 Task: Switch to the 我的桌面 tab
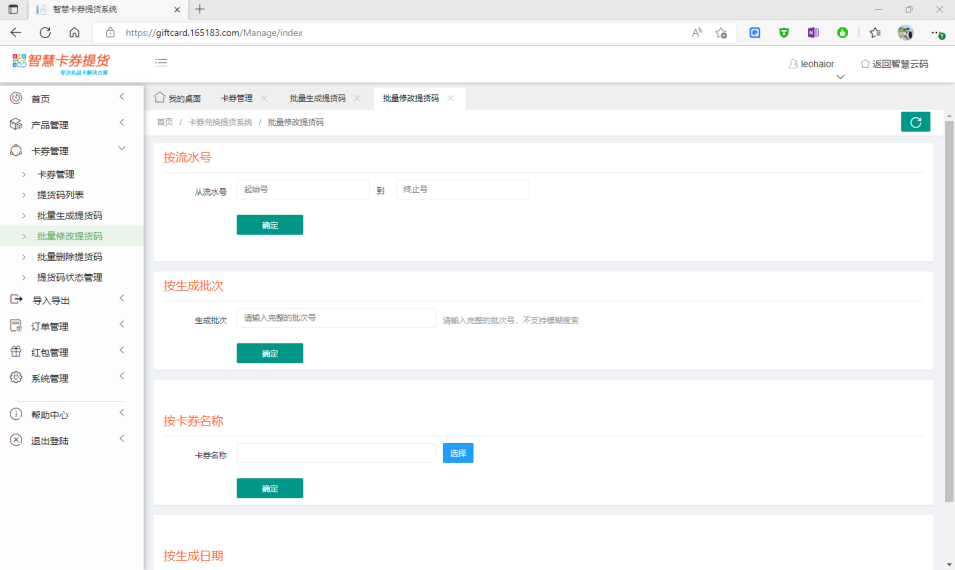(178, 99)
